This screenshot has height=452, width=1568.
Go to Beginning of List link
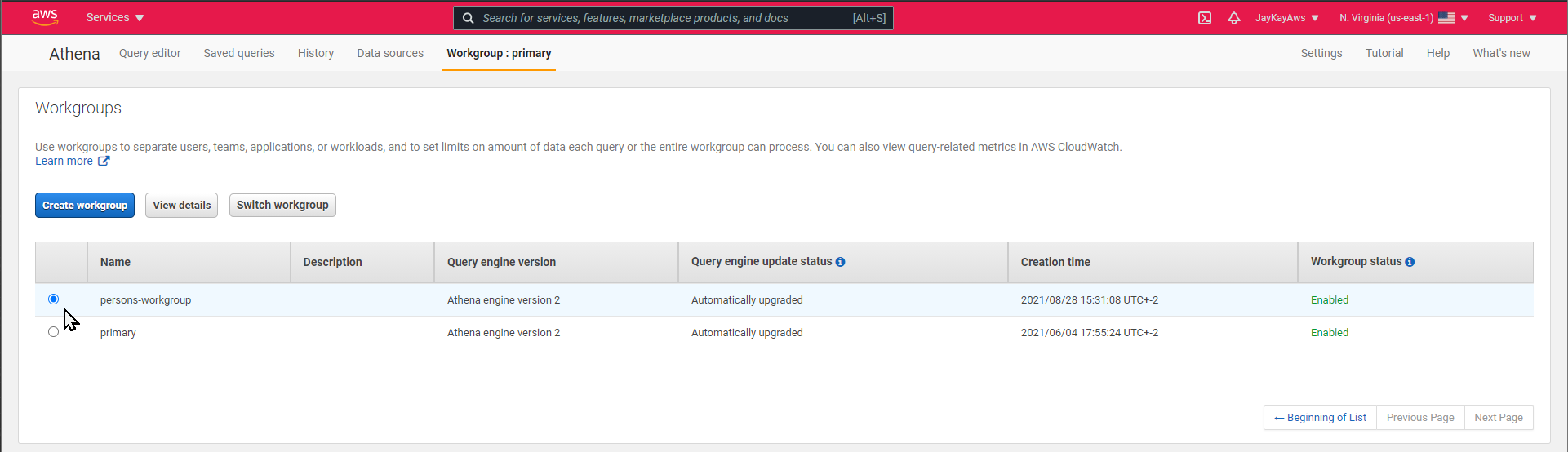(1320, 418)
